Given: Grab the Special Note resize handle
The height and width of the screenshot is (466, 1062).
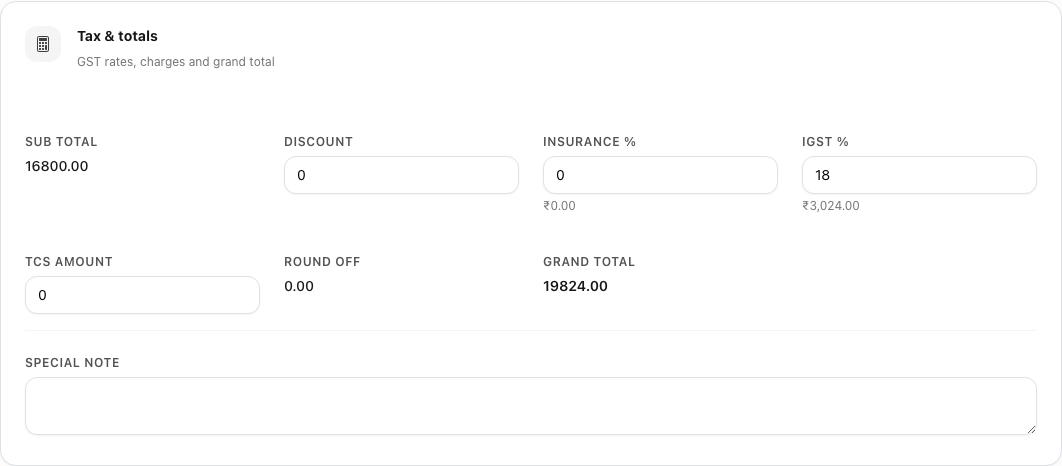Looking at the screenshot, I should 1031,429.
